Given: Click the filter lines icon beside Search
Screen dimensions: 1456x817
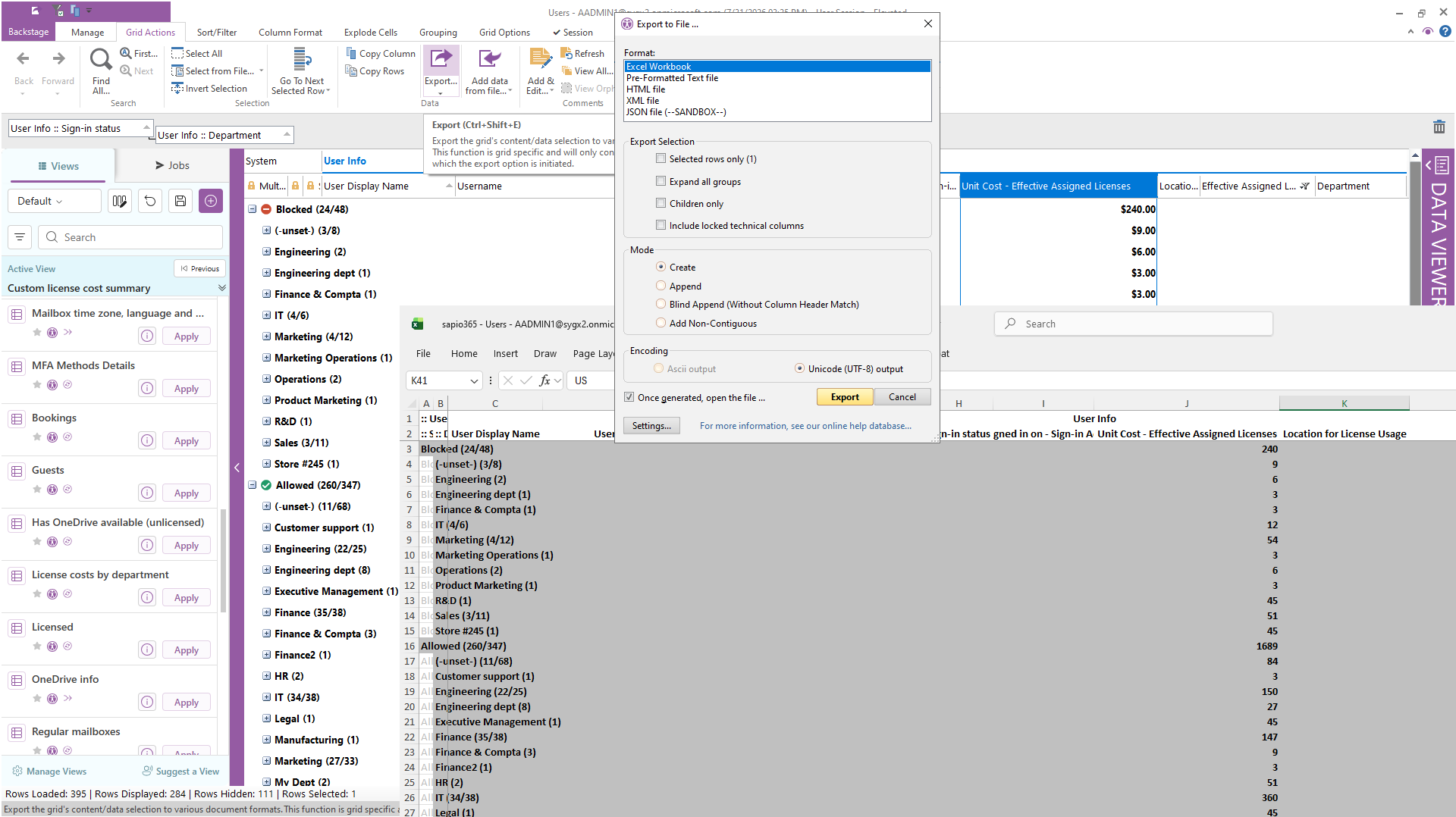Looking at the screenshot, I should click(20, 237).
